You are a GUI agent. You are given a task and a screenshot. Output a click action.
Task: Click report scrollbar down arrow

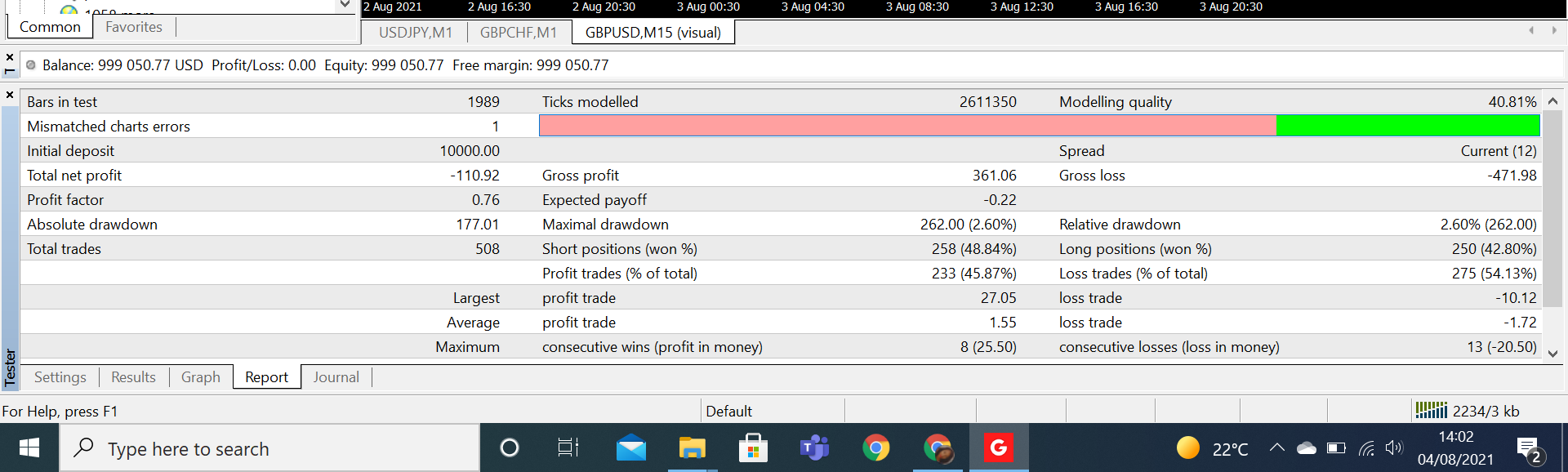click(x=1552, y=354)
